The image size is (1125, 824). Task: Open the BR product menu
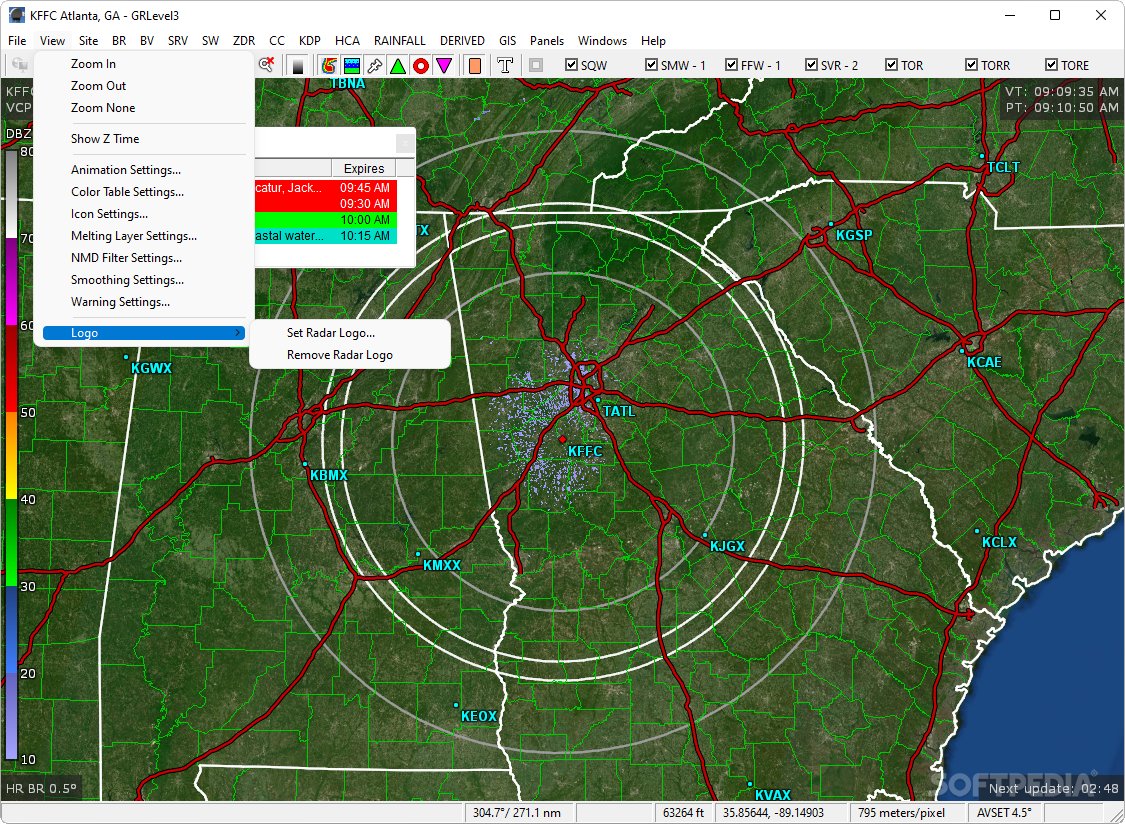pos(119,41)
